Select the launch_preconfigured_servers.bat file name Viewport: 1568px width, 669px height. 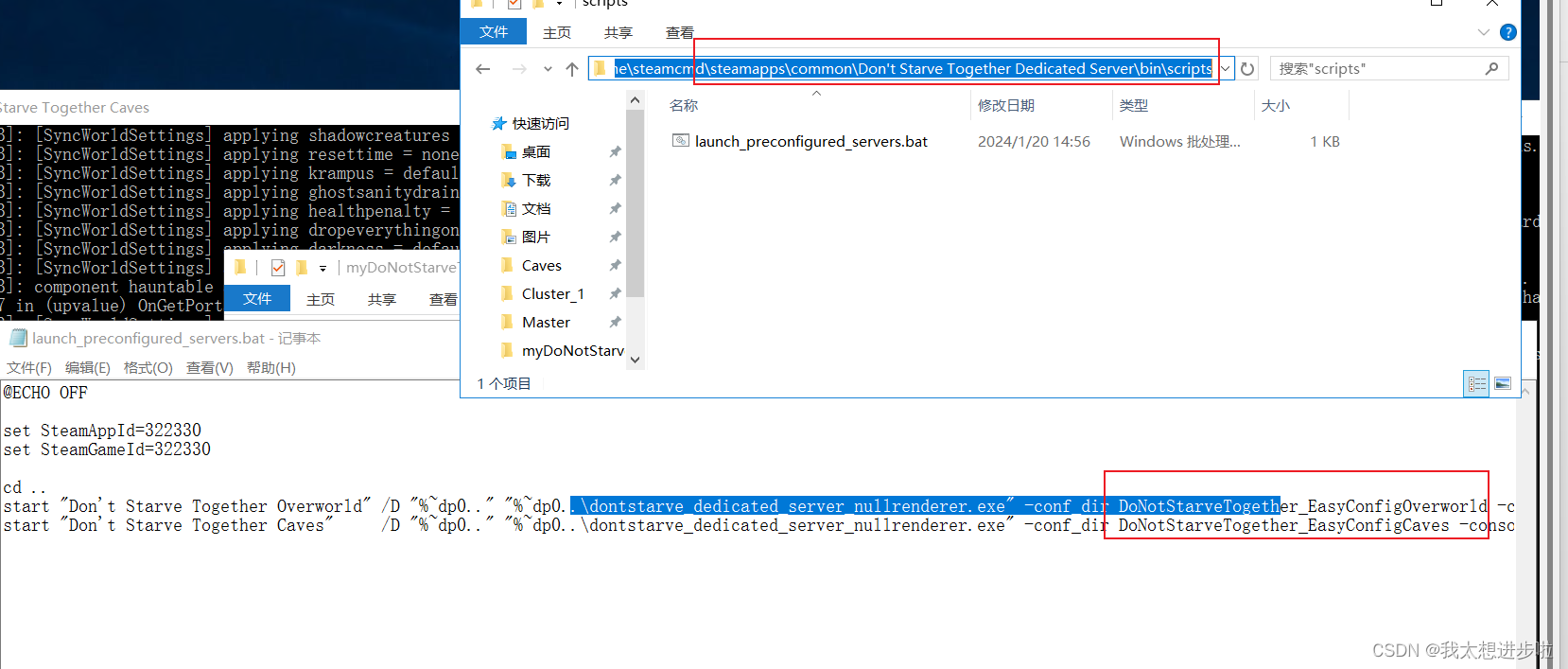point(811,142)
